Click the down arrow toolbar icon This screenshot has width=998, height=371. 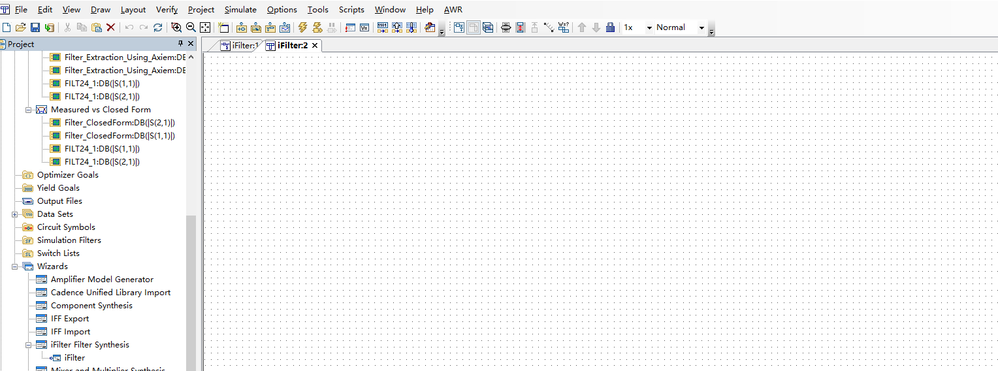coord(596,27)
